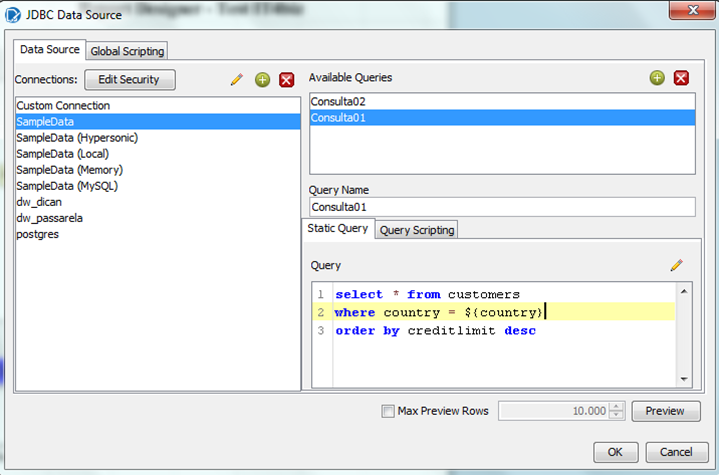Click the Preview button

pyautogui.click(x=665, y=411)
